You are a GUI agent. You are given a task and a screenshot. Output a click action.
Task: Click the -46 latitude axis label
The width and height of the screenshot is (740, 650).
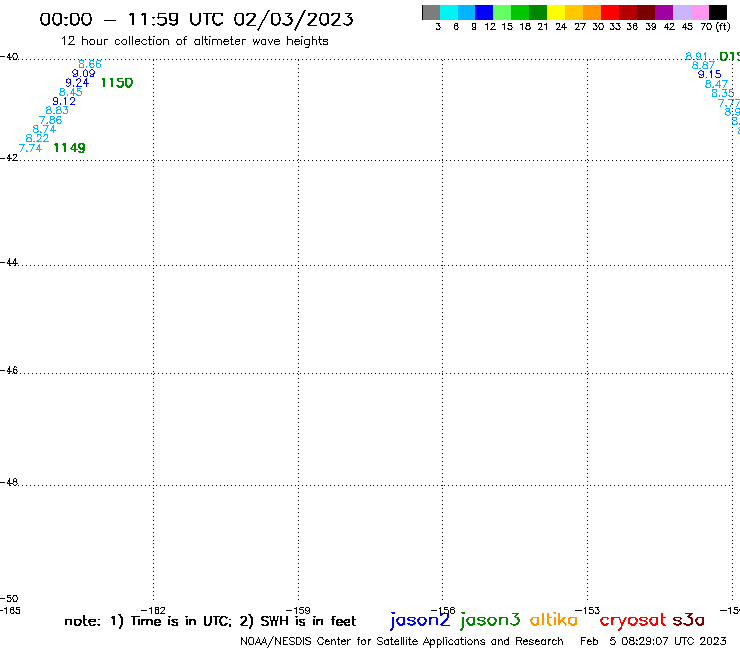click(x=9, y=370)
